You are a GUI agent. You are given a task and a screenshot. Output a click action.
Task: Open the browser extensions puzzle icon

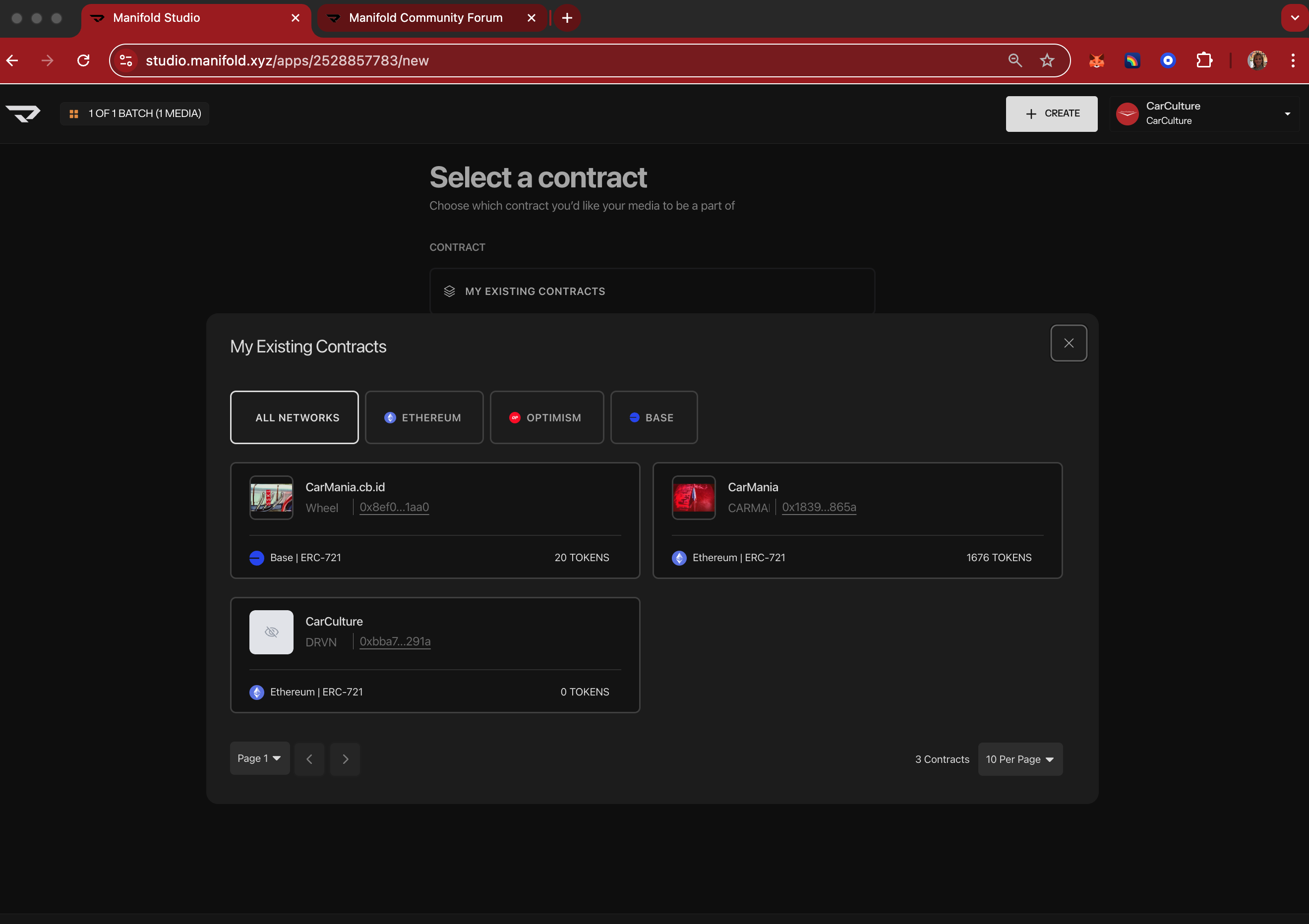(x=1204, y=60)
